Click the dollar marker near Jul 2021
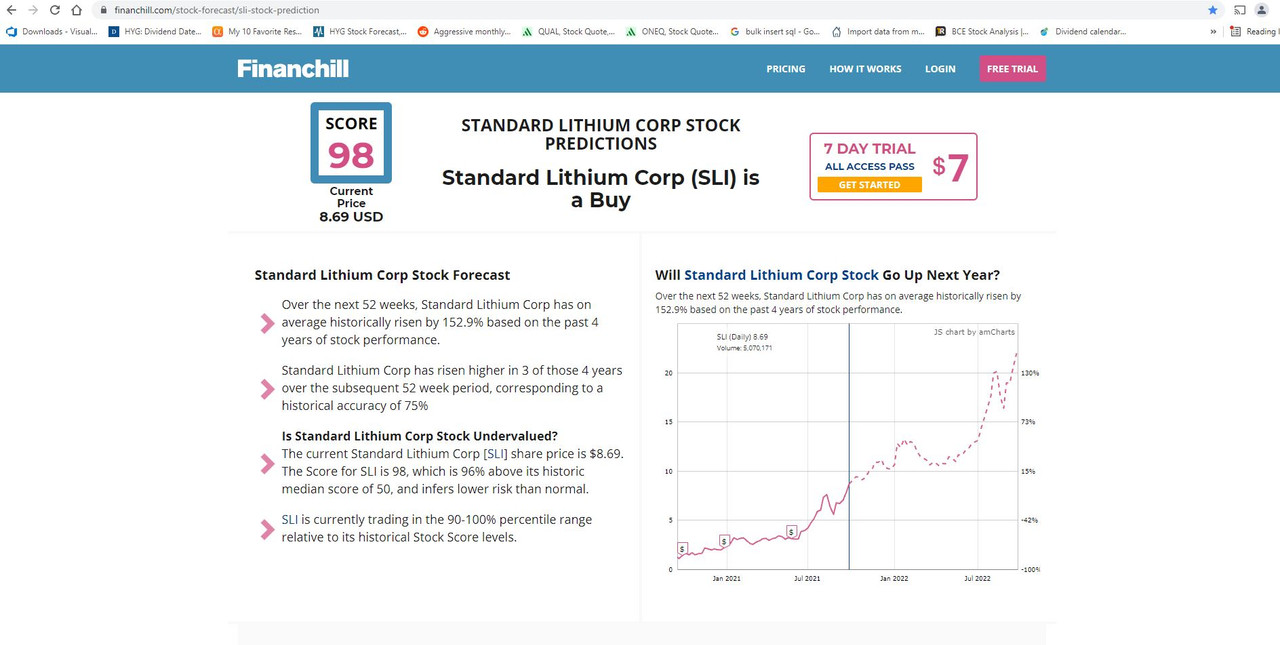This screenshot has height=645, width=1280. [791, 532]
